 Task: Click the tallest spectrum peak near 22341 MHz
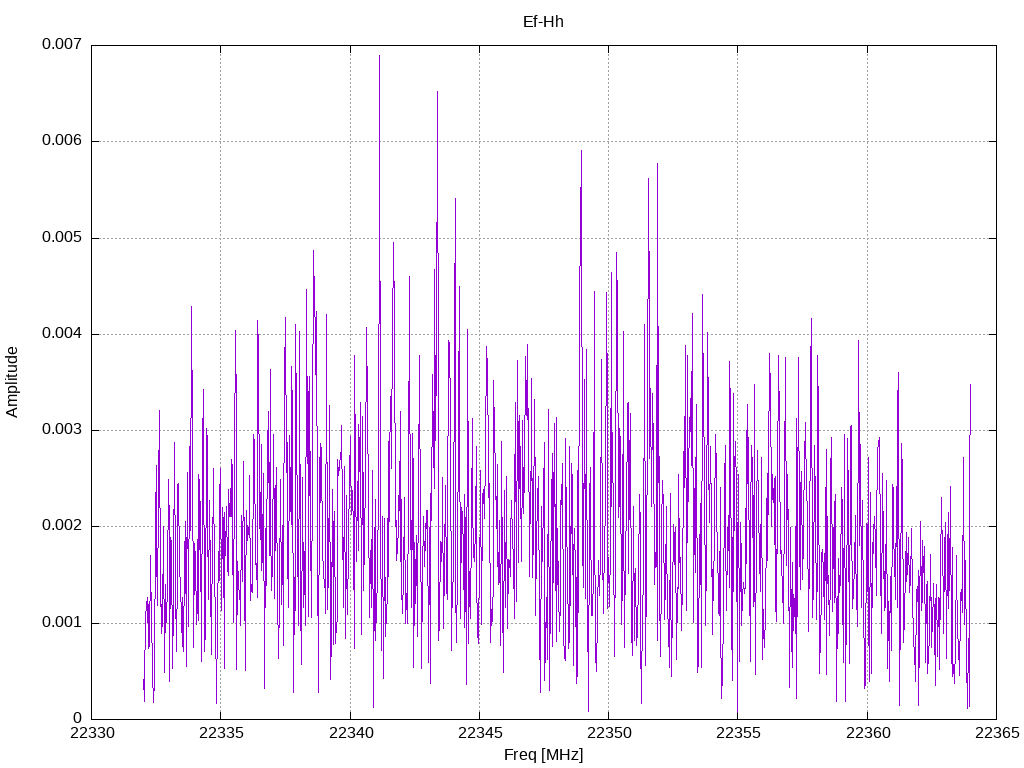tap(379, 56)
